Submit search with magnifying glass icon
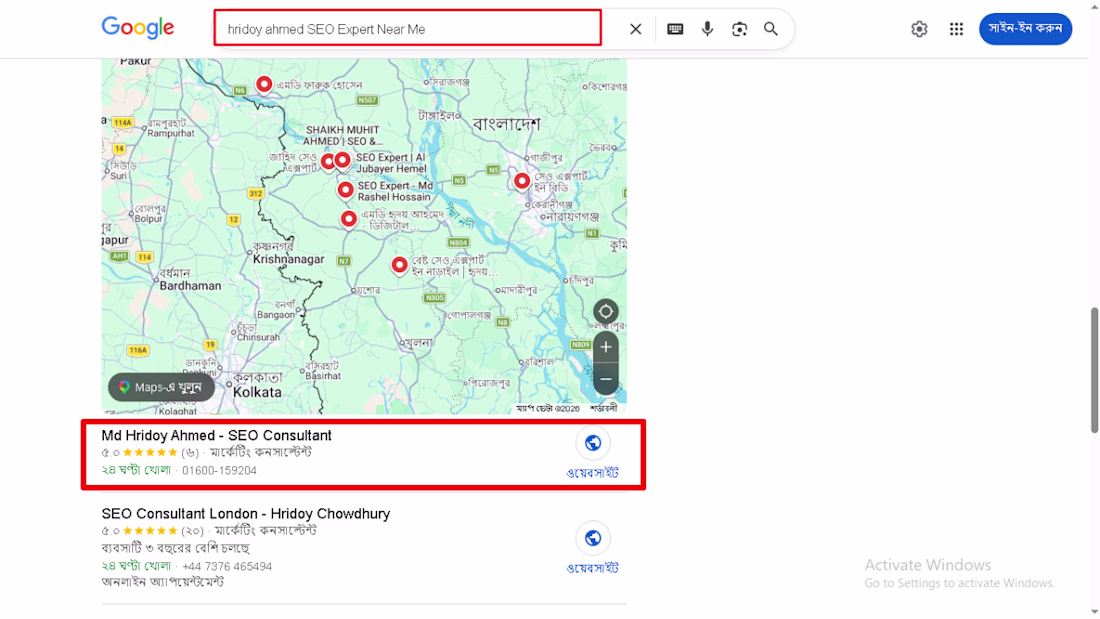The width and height of the screenshot is (1100, 619). tap(771, 29)
